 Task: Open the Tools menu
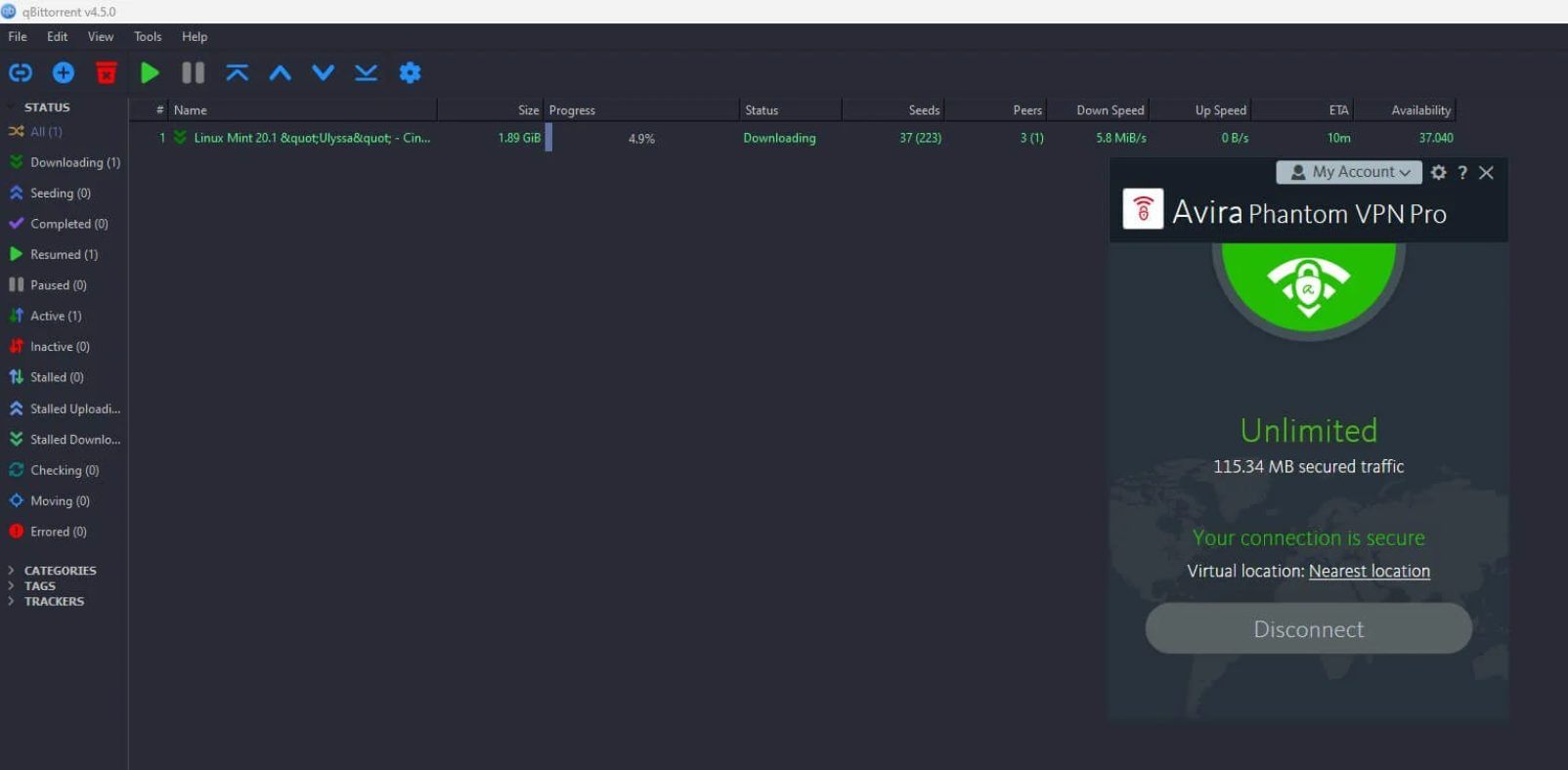point(148,36)
